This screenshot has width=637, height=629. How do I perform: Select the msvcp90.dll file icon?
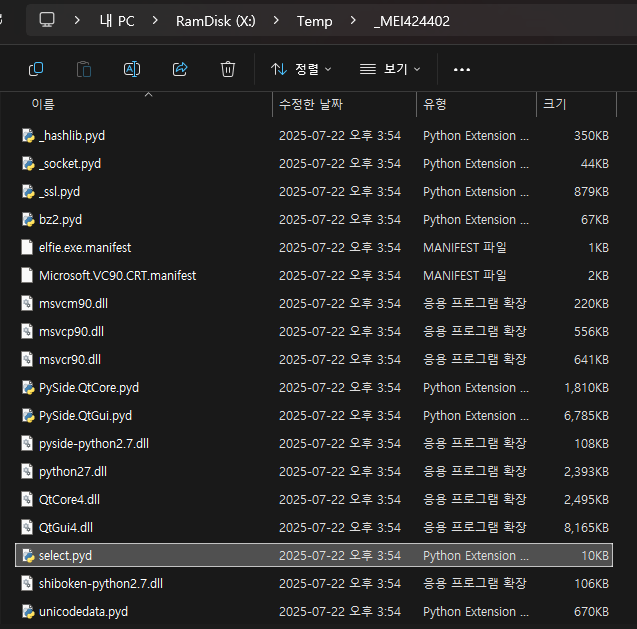pyautogui.click(x=27, y=332)
